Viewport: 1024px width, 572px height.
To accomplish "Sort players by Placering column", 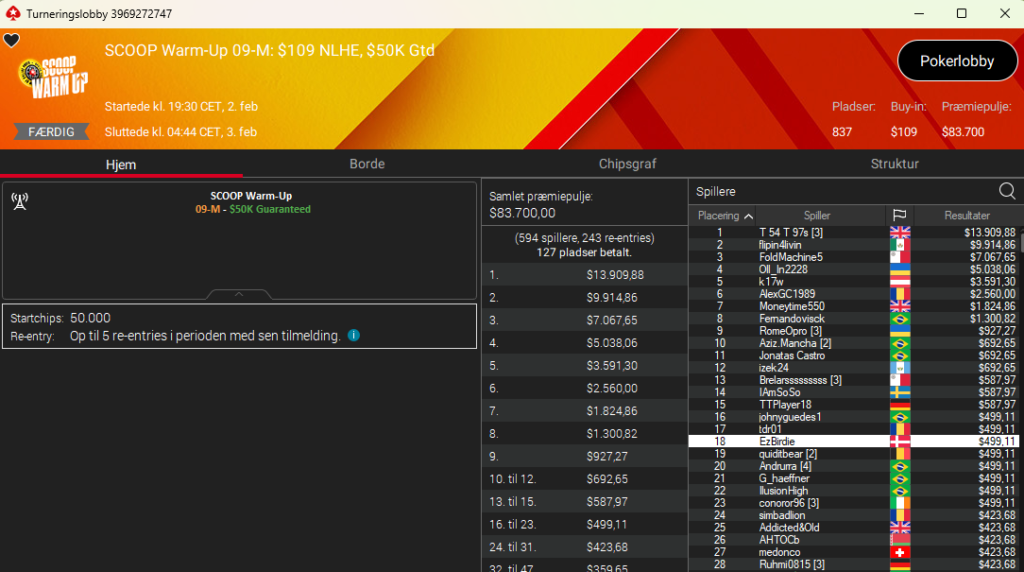I will (x=725, y=215).
